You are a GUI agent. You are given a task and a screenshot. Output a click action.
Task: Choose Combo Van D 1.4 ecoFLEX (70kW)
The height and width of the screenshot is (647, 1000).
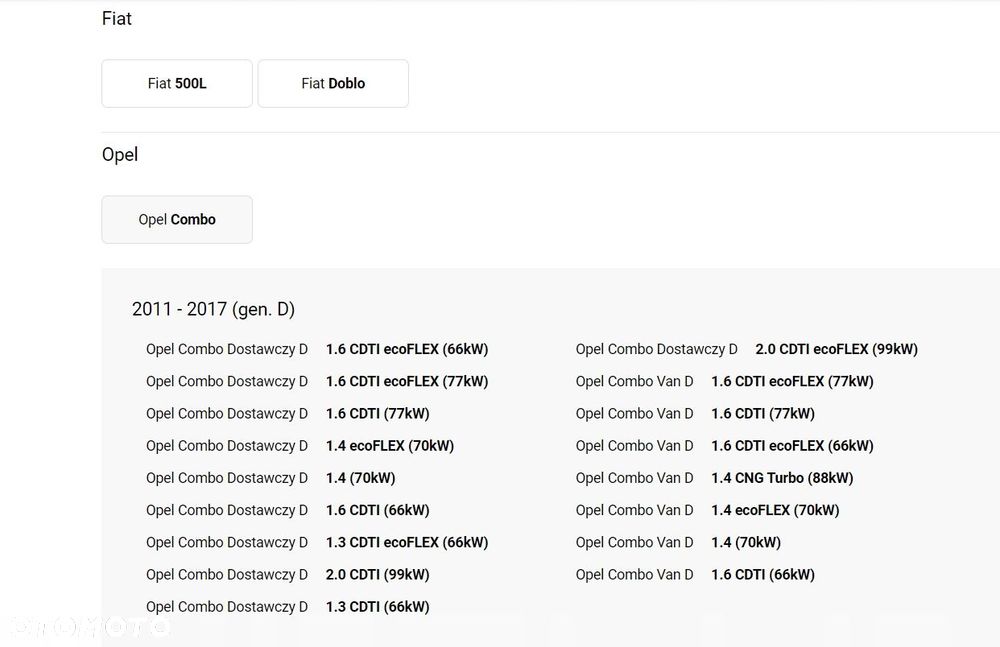707,510
